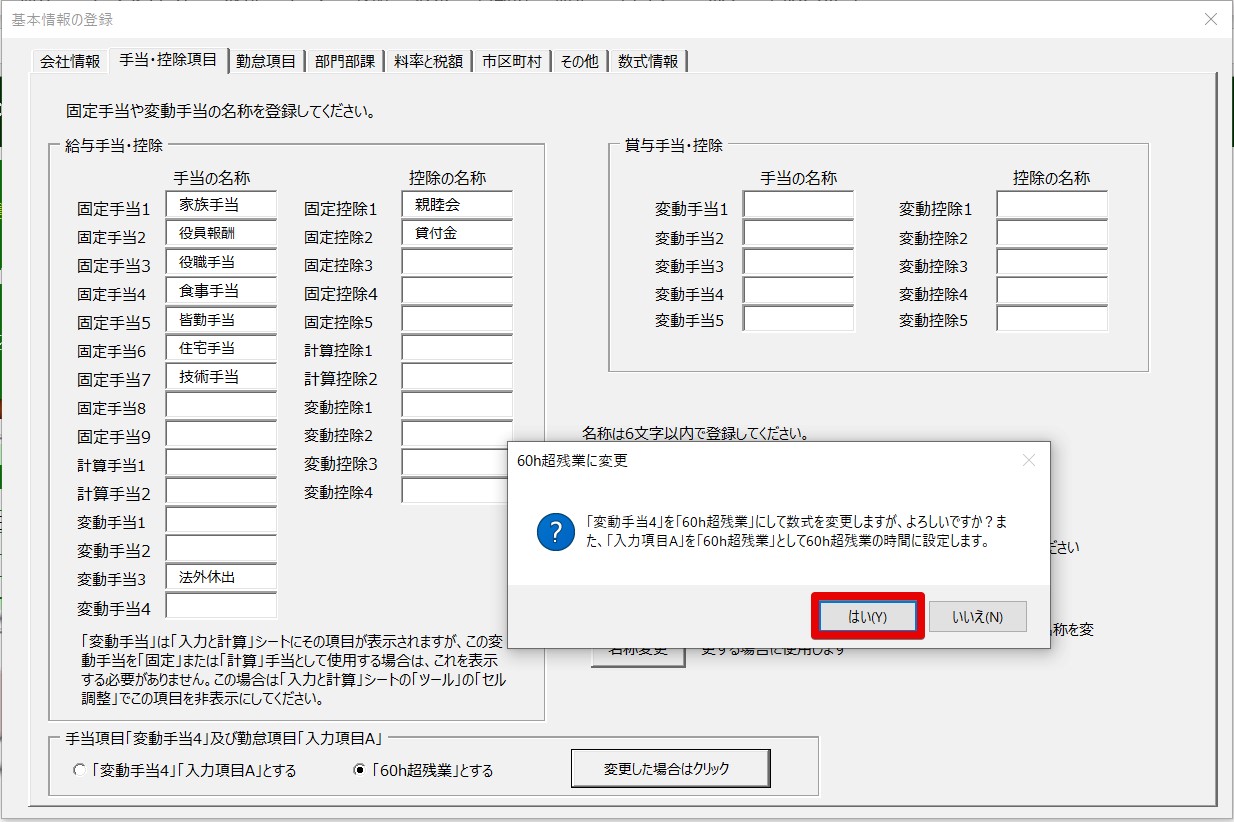Click the bonus 変動控除1 name field

click(1051, 205)
